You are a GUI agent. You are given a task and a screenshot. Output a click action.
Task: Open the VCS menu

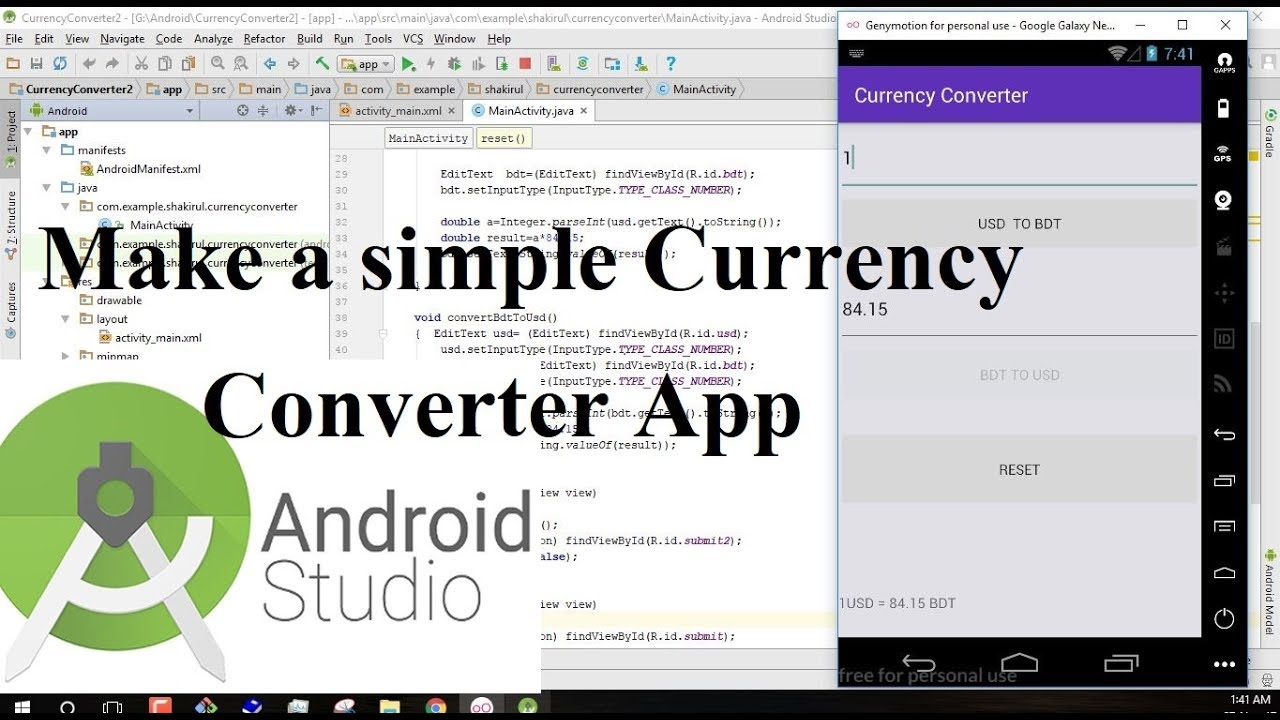tap(413, 39)
